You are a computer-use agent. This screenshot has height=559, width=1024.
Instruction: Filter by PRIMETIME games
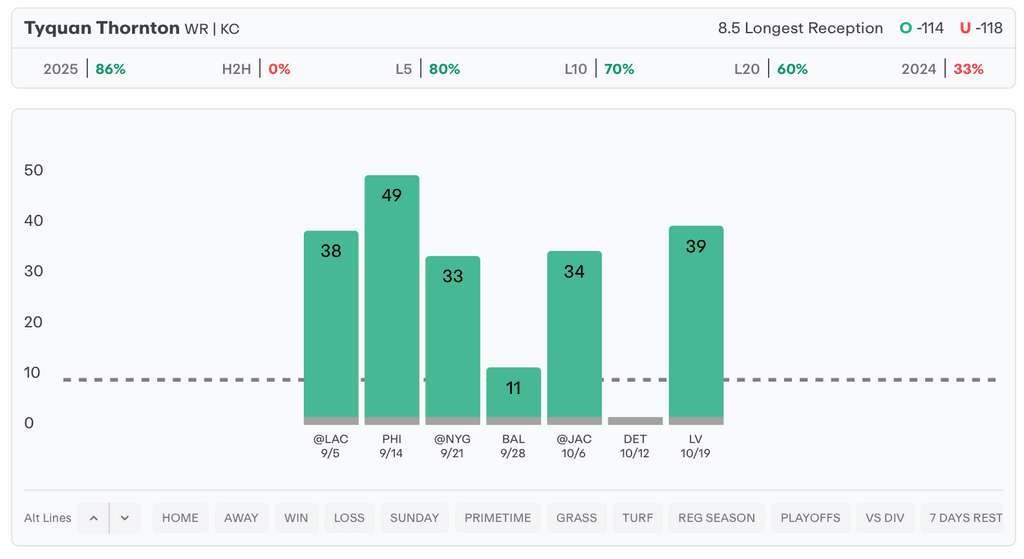click(x=498, y=518)
